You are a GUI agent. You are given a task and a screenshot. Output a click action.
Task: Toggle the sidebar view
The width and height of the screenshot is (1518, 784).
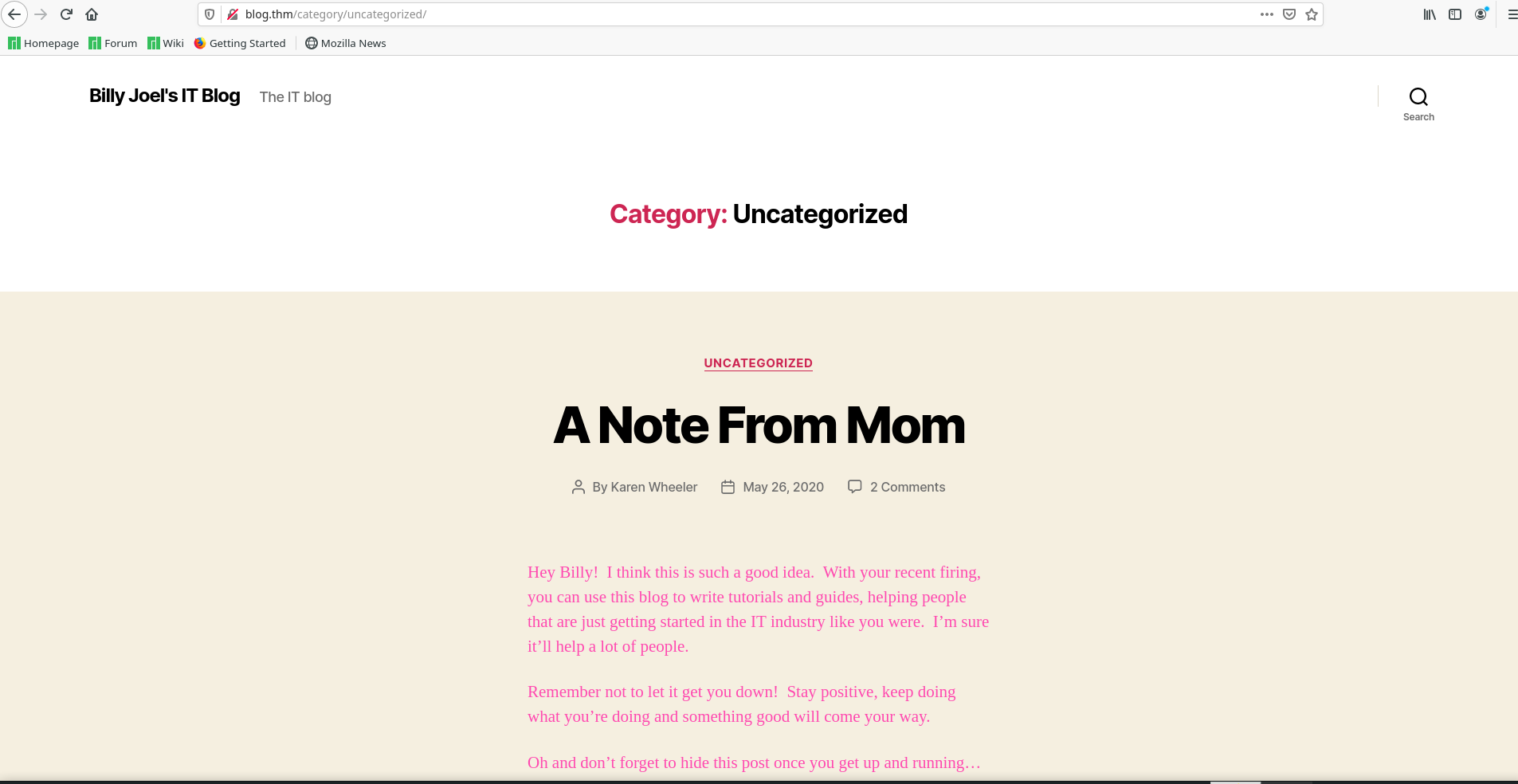[1455, 14]
